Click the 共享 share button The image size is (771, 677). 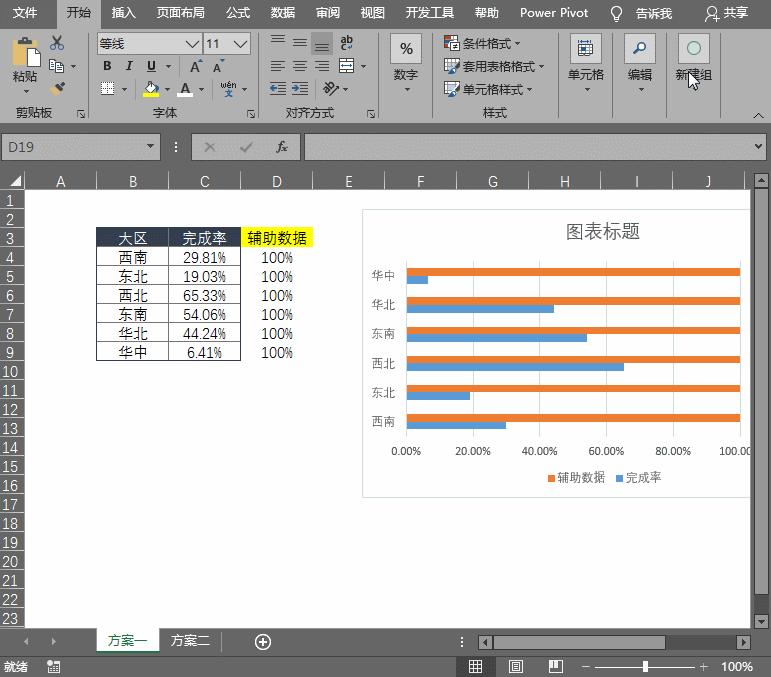(x=727, y=13)
